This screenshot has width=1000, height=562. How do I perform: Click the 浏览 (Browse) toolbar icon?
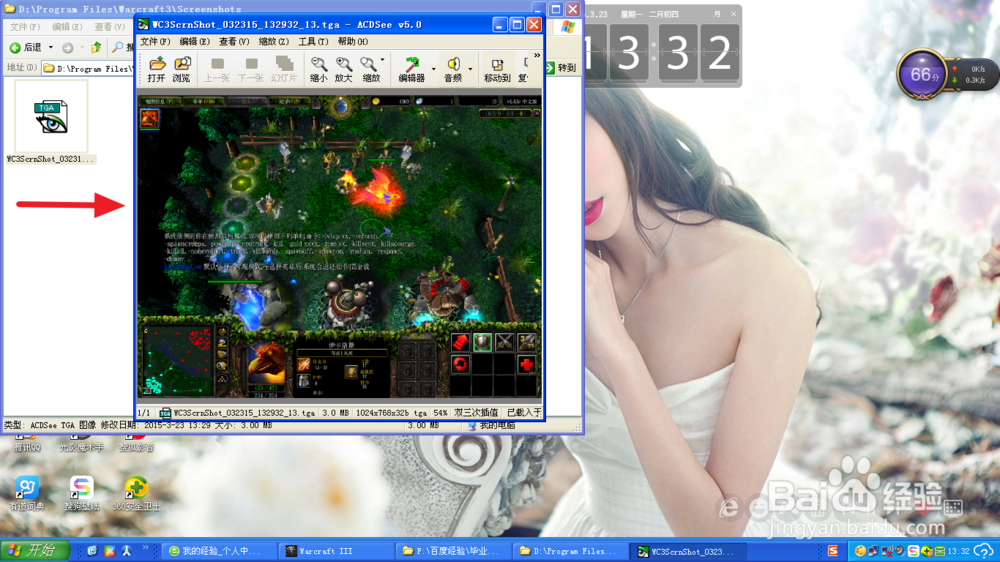click(x=182, y=69)
